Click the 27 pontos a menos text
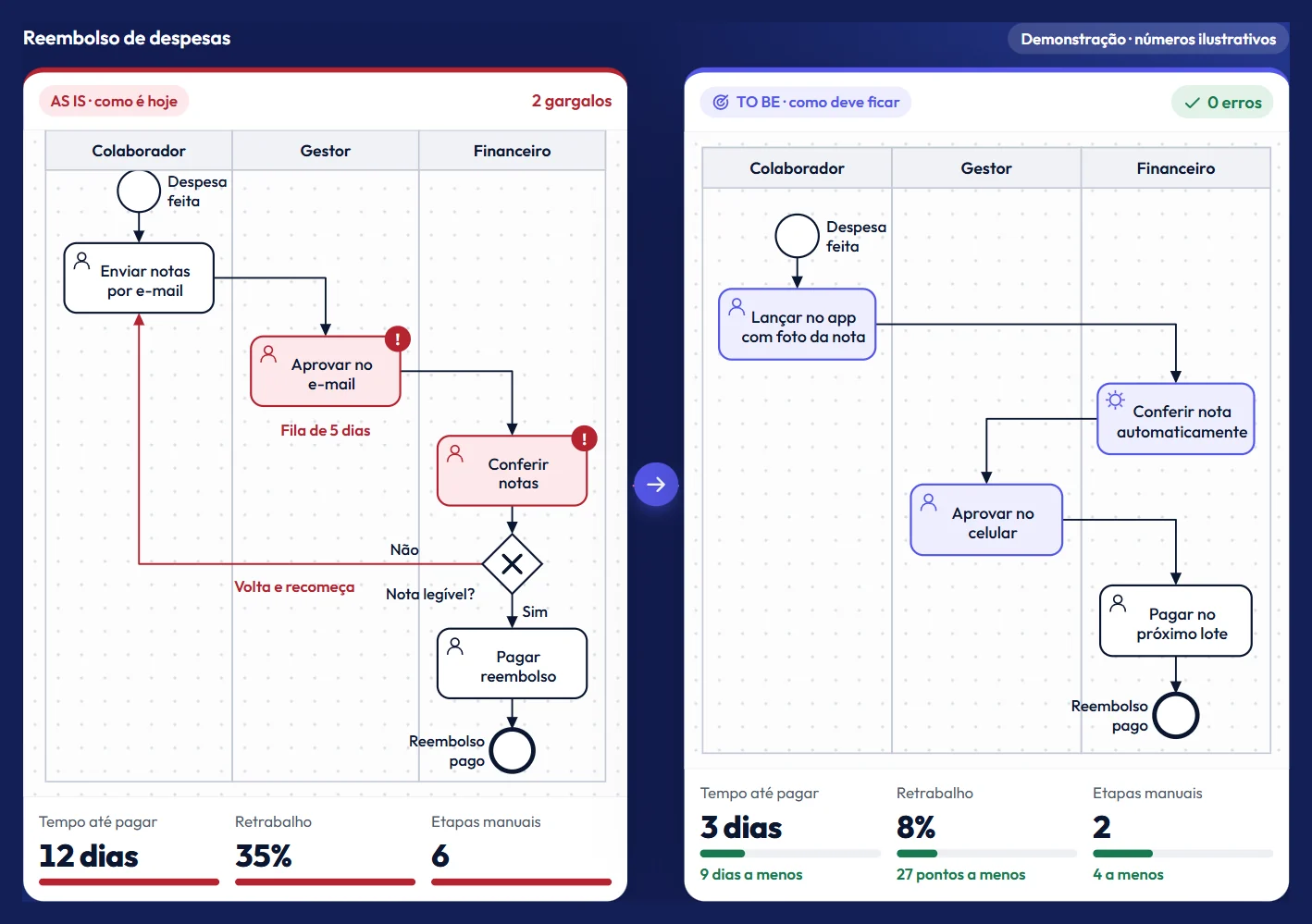1312x924 pixels. click(960, 874)
